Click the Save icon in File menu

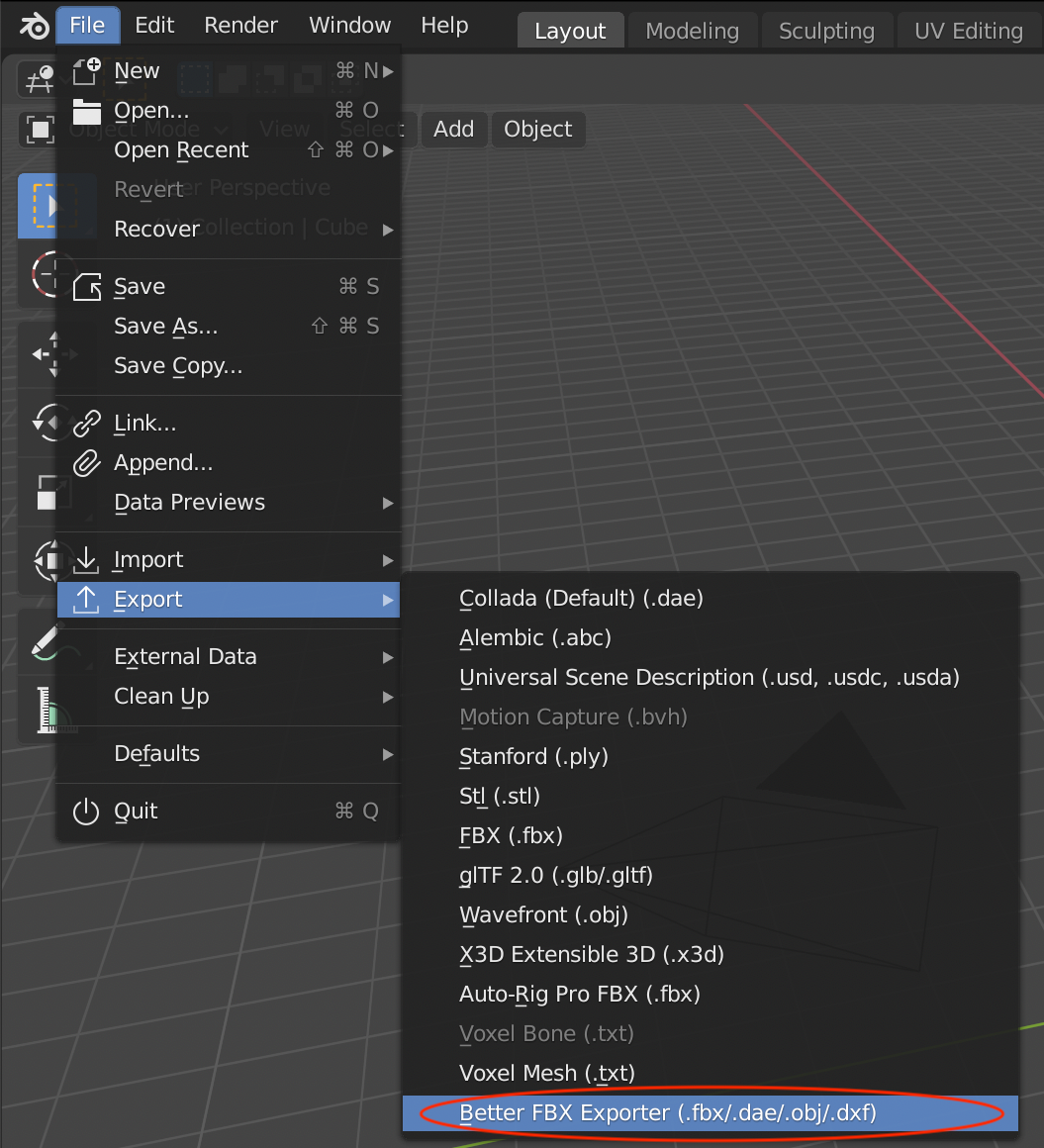86,287
